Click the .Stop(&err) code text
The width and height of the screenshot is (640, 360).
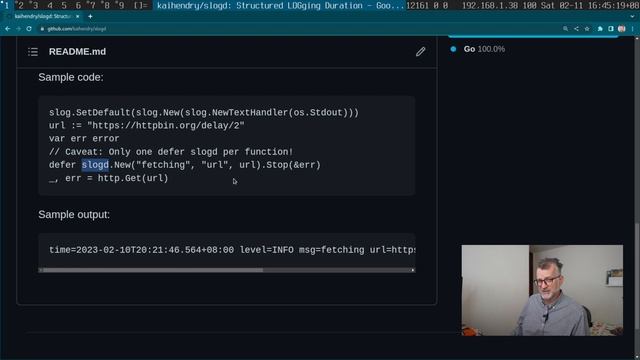[x=291, y=165]
